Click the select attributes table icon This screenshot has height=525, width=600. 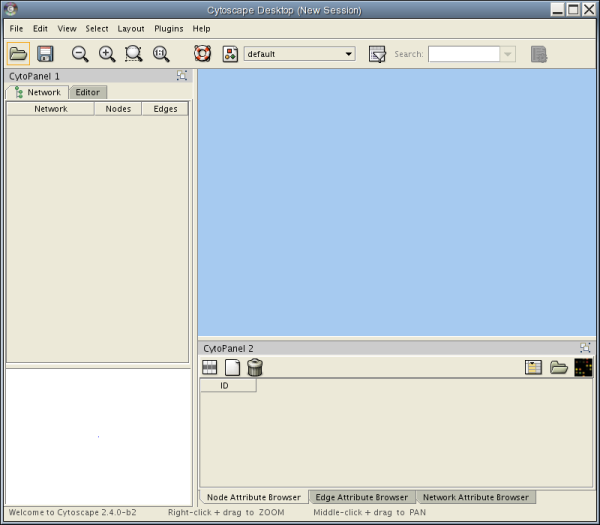210,367
